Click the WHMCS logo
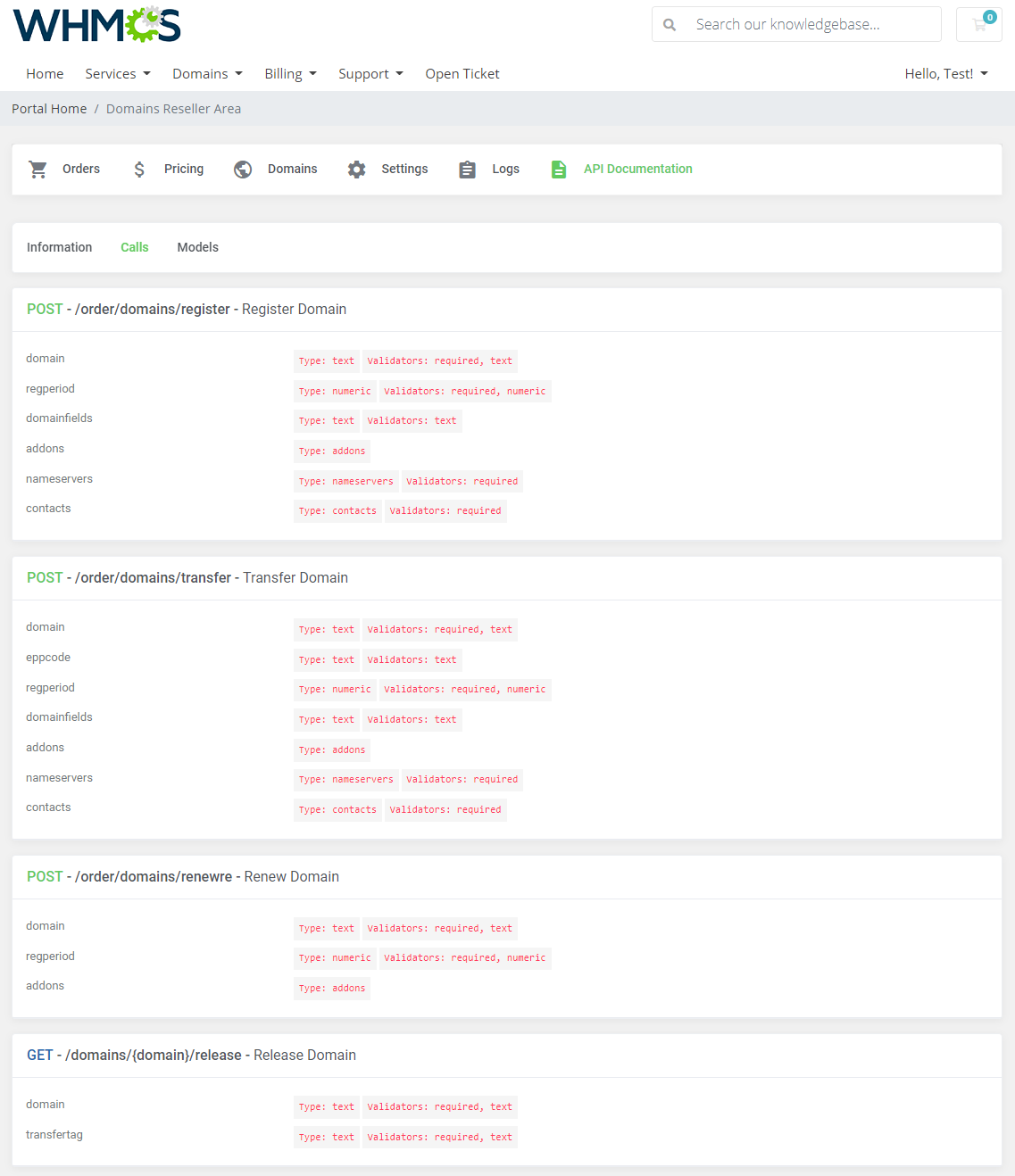 click(96, 24)
